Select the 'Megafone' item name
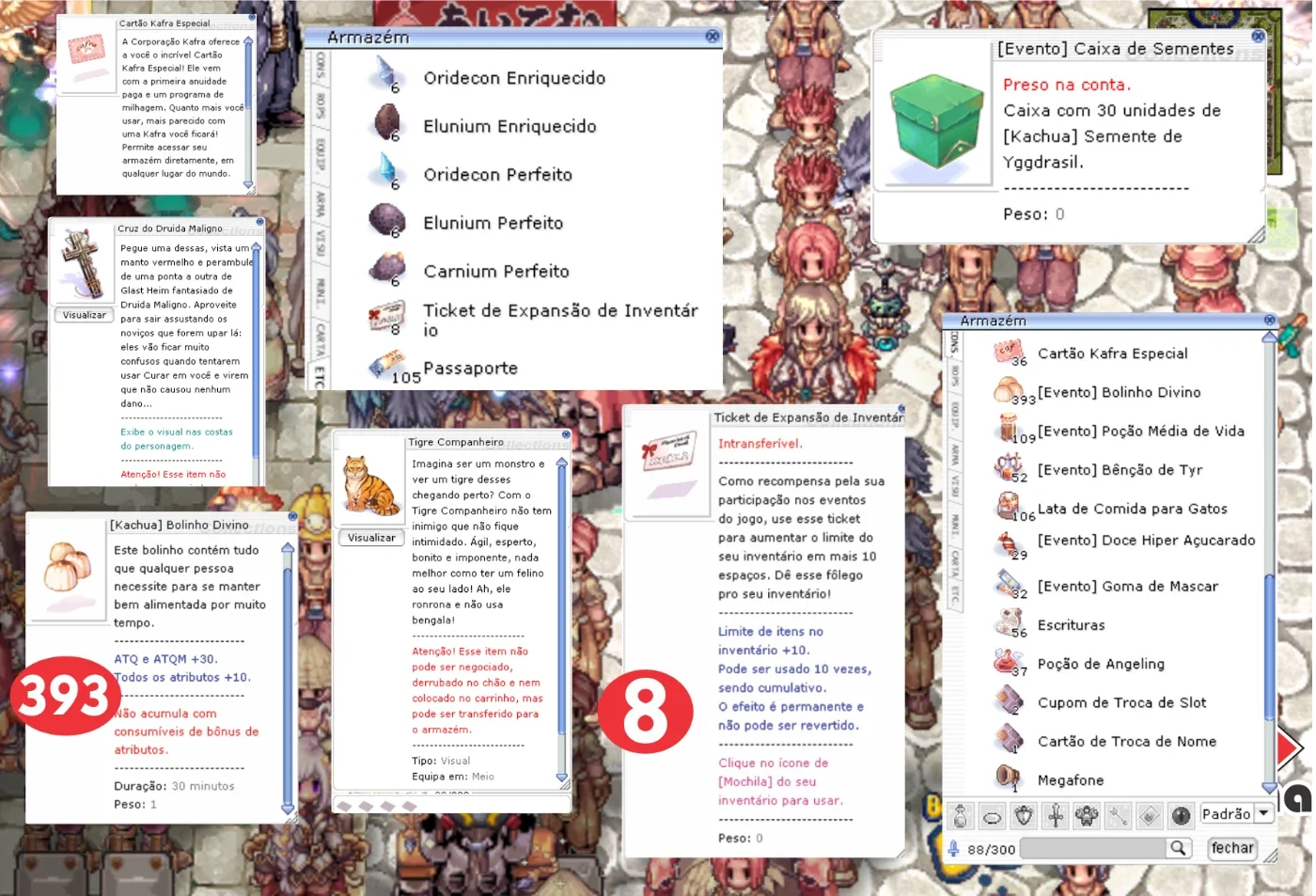This screenshot has height=896, width=1316. pos(1071,779)
